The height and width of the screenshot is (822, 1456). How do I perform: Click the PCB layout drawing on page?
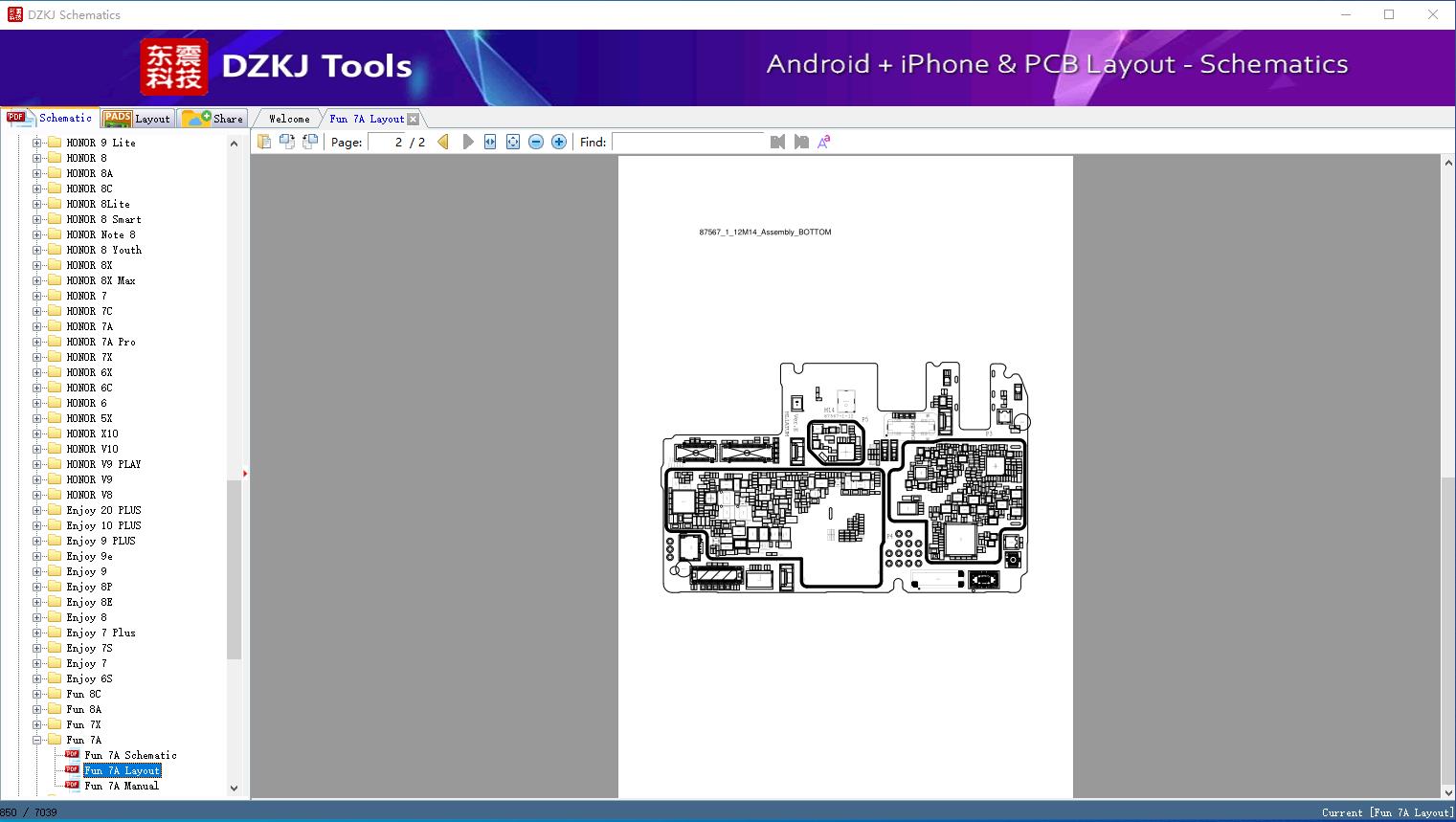tap(845, 477)
